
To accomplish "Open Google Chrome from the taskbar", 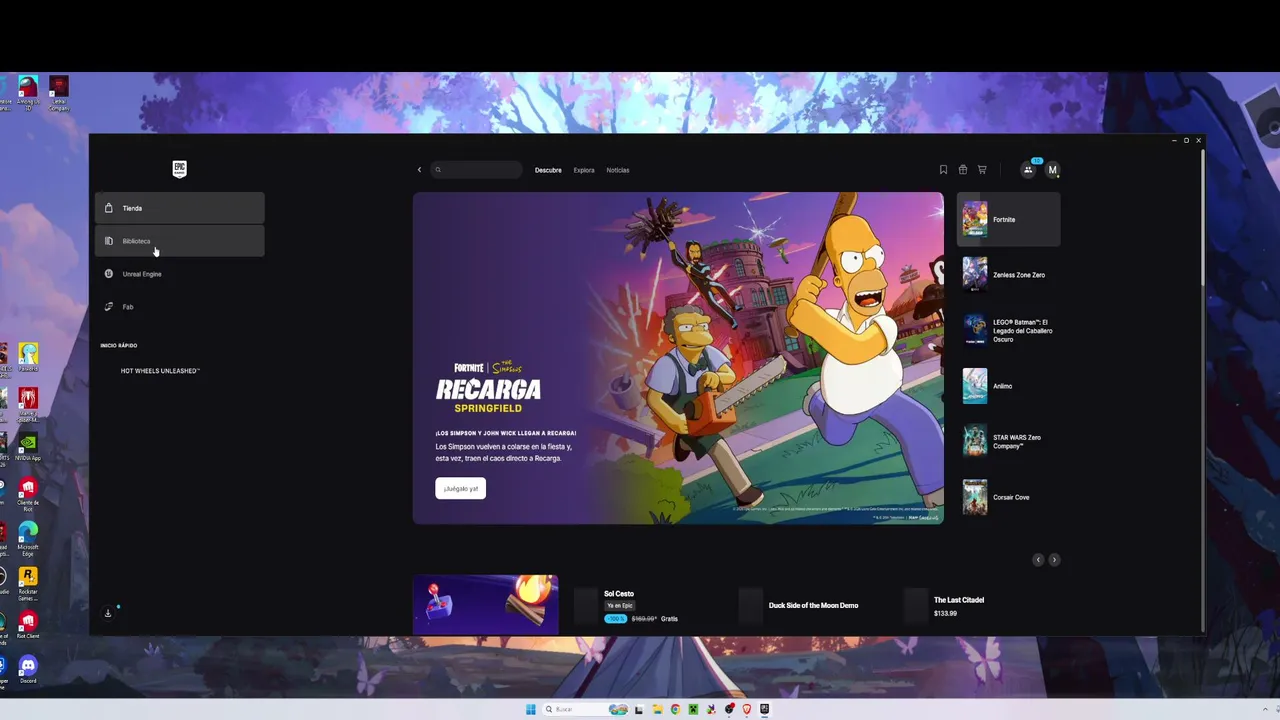I will pyautogui.click(x=675, y=709).
